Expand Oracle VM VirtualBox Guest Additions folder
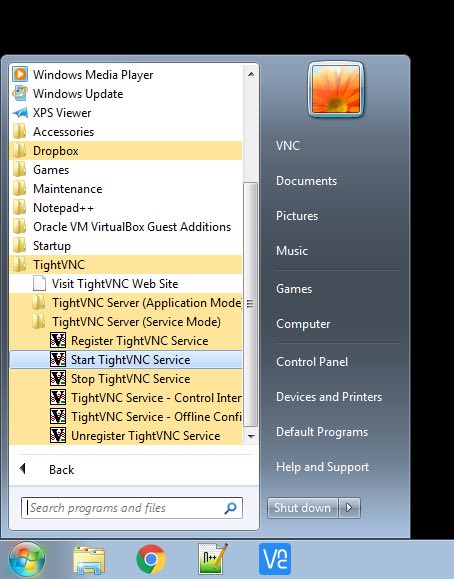The image size is (454, 579). pyautogui.click(x=126, y=227)
